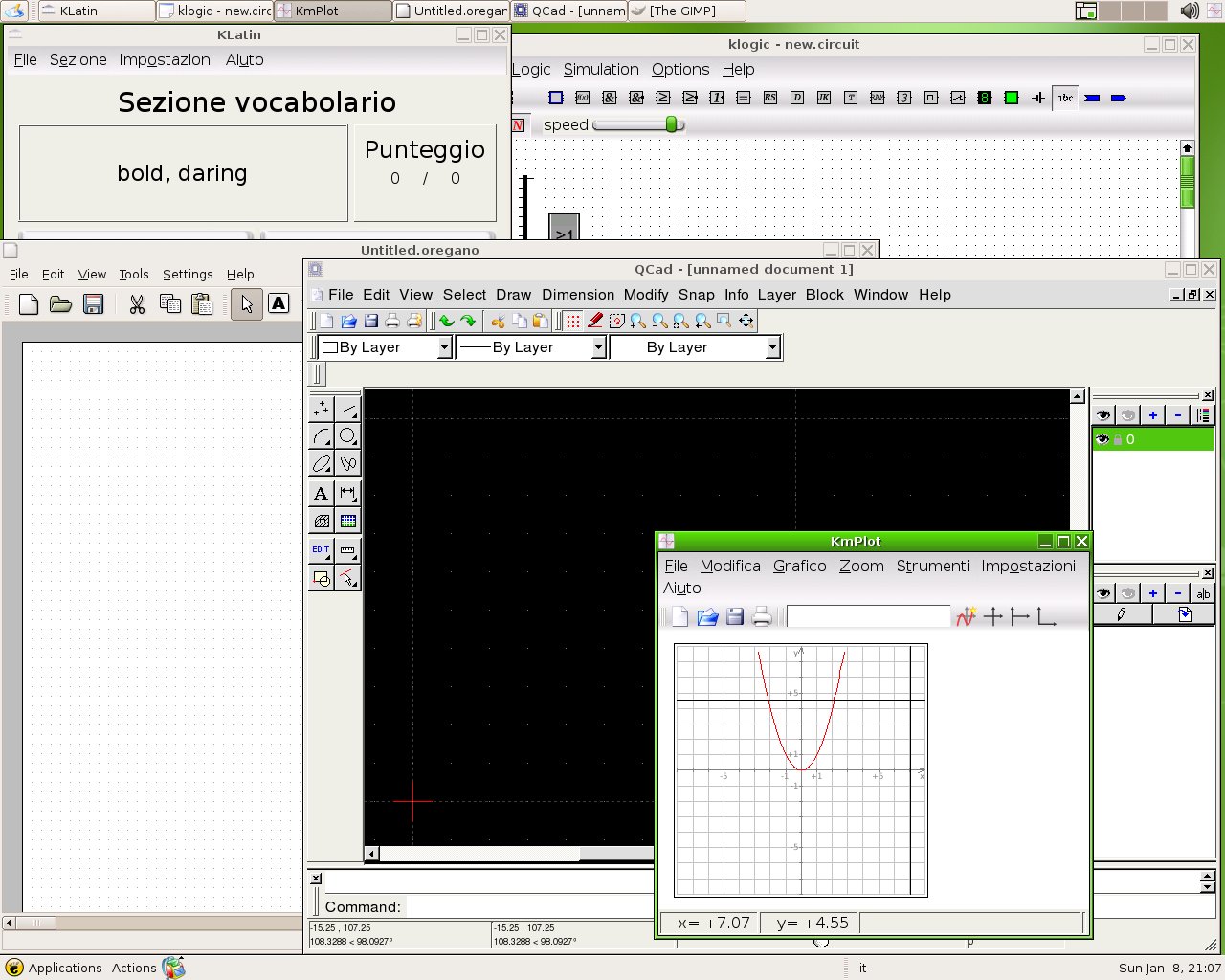Switch to The GIMP in the taskbar
Screen dimensions: 1225x980
686,11
